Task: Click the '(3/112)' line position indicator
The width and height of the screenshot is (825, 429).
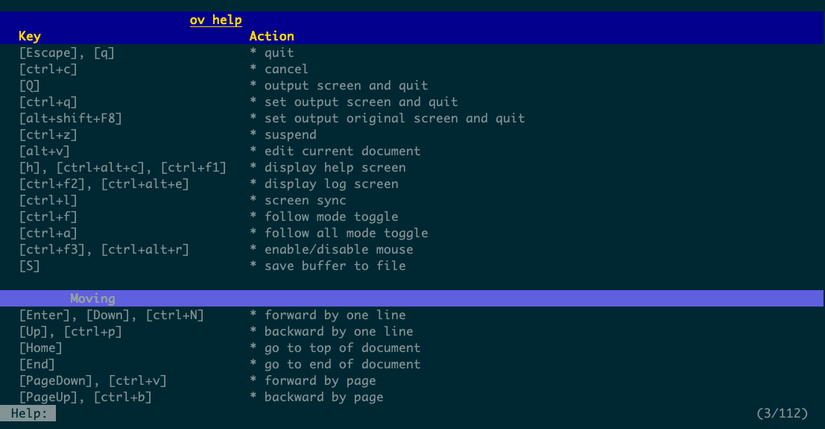Action: (x=782, y=413)
